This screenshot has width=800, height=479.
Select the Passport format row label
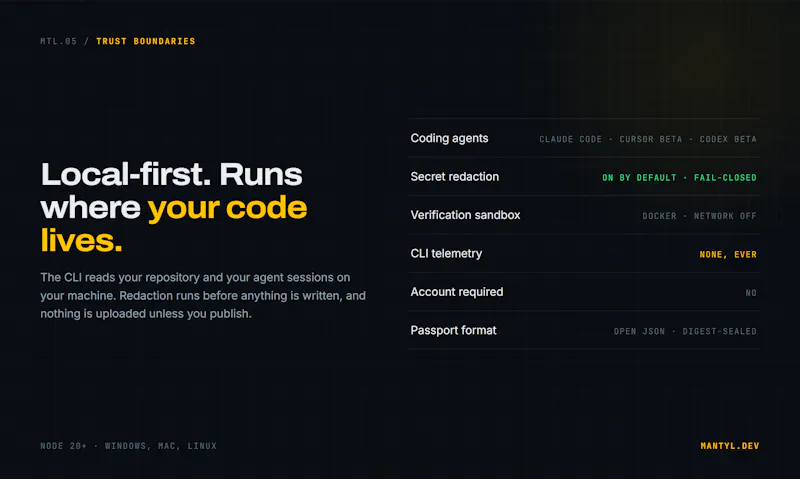(x=453, y=331)
